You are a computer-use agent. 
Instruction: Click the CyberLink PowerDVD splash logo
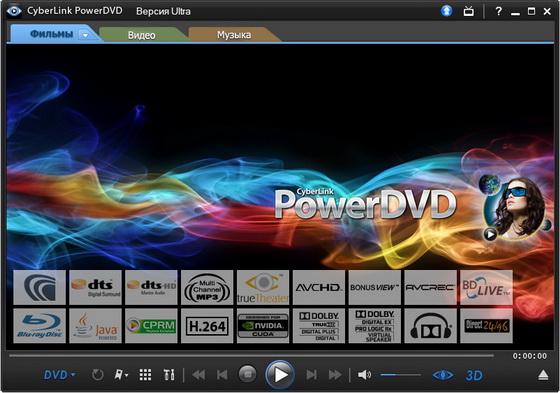pyautogui.click(x=366, y=203)
